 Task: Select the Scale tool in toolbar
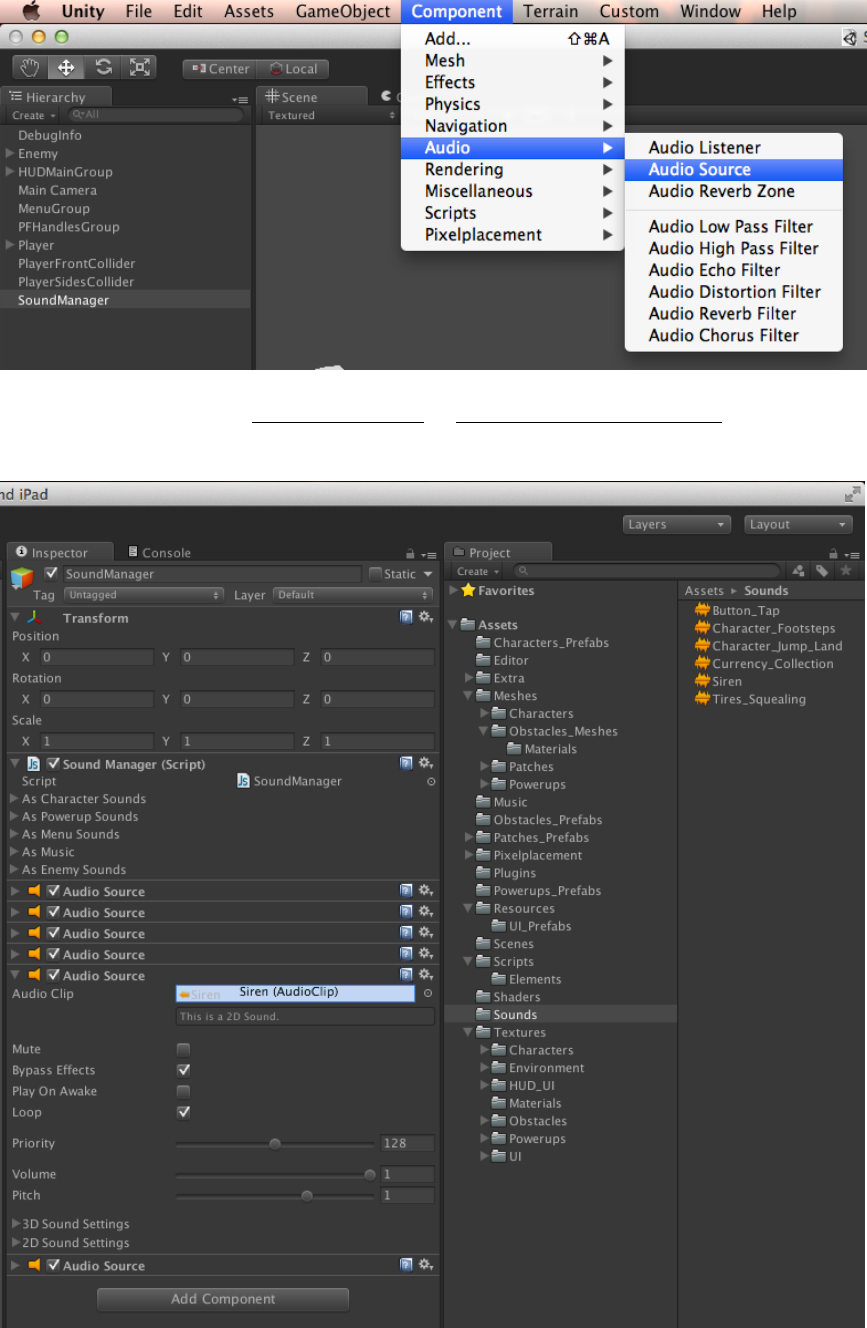pyautogui.click(x=139, y=68)
